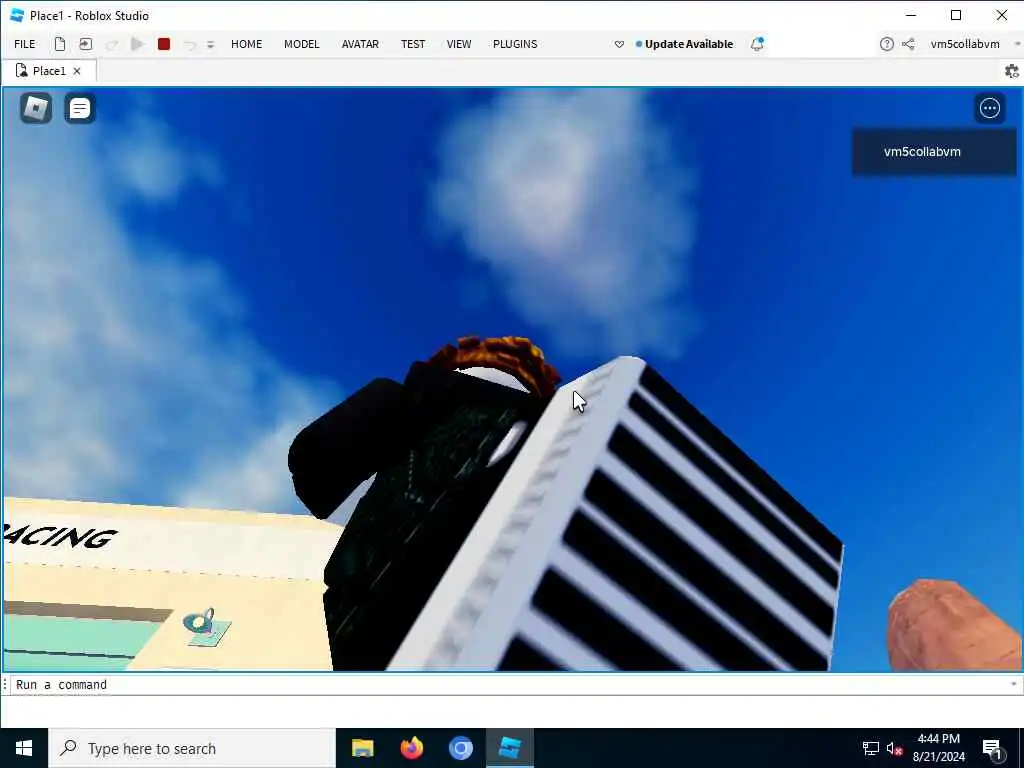This screenshot has height=768, width=1024.
Task: Expand the account dropdown arrow
Action: 1017,44
